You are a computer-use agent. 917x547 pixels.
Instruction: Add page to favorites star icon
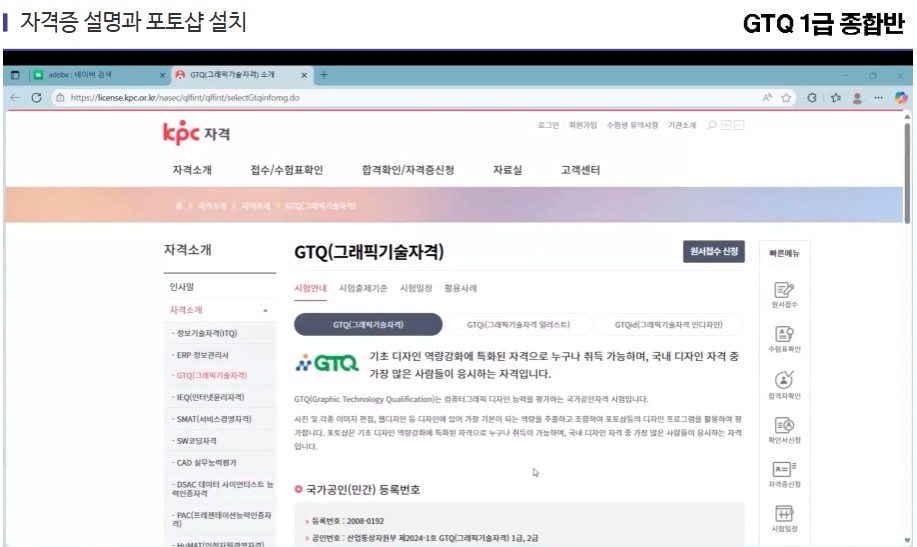[x=786, y=98]
